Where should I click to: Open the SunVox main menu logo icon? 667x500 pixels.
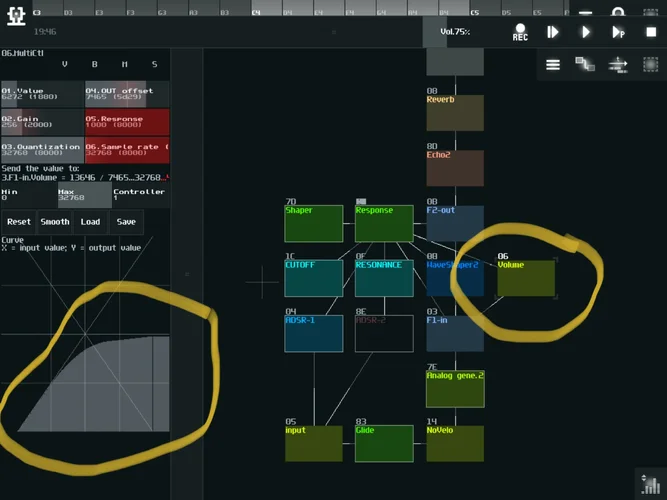tap(16, 15)
